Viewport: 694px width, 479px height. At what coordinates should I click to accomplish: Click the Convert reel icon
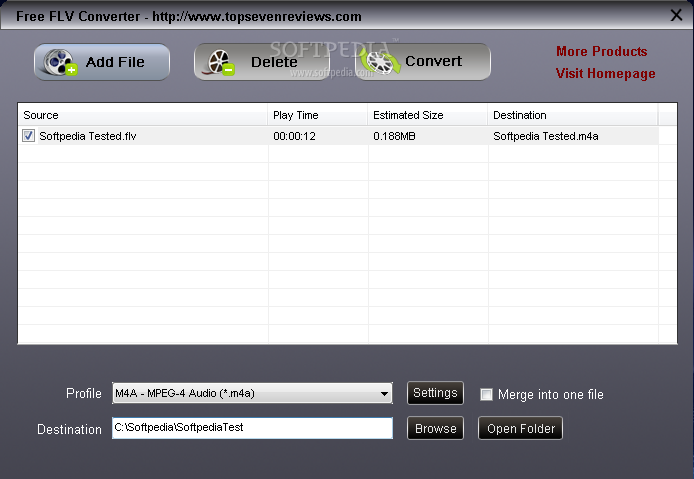[380, 62]
